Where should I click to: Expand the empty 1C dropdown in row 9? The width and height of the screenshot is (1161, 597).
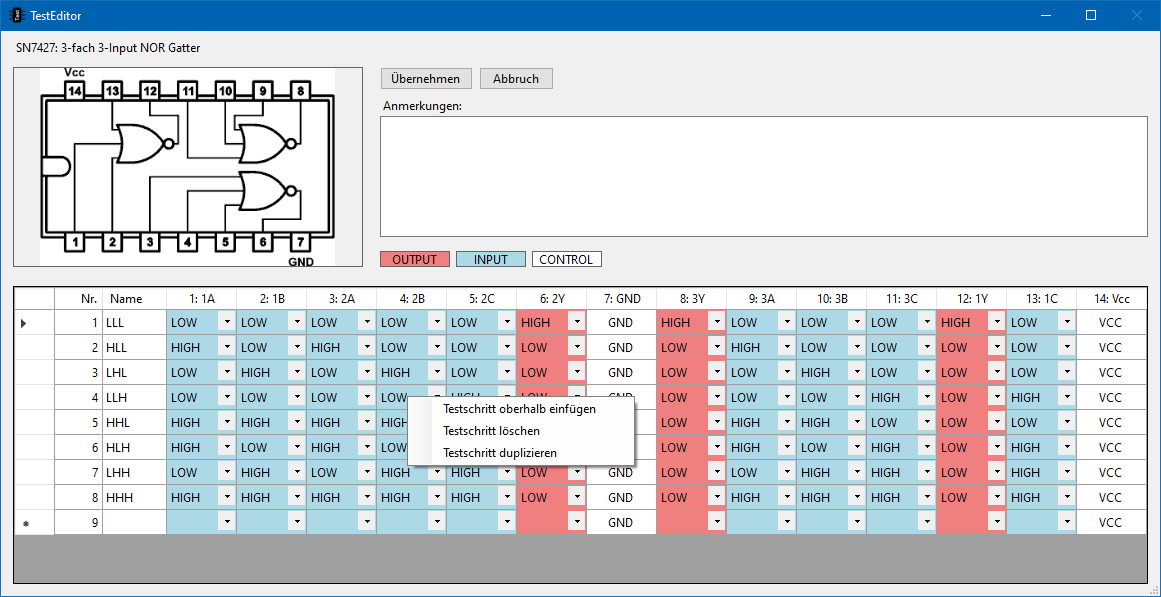[x=1066, y=522]
